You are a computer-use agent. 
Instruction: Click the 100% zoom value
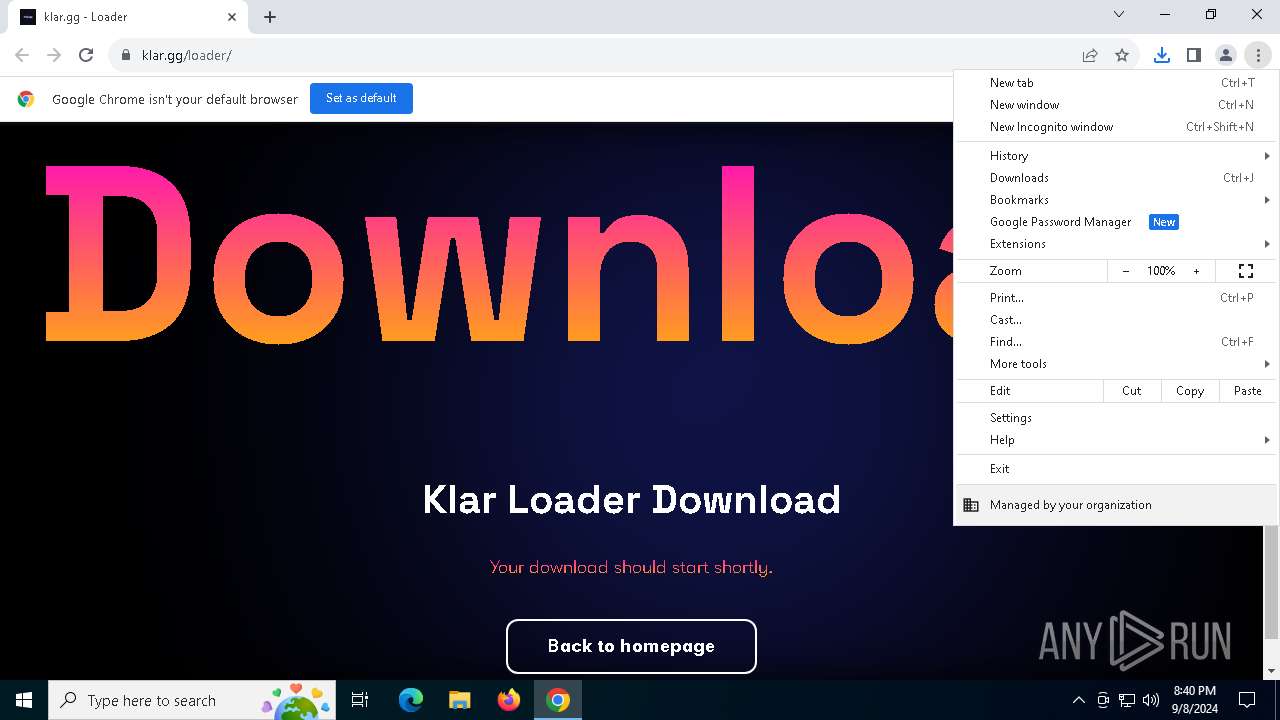(x=1161, y=271)
